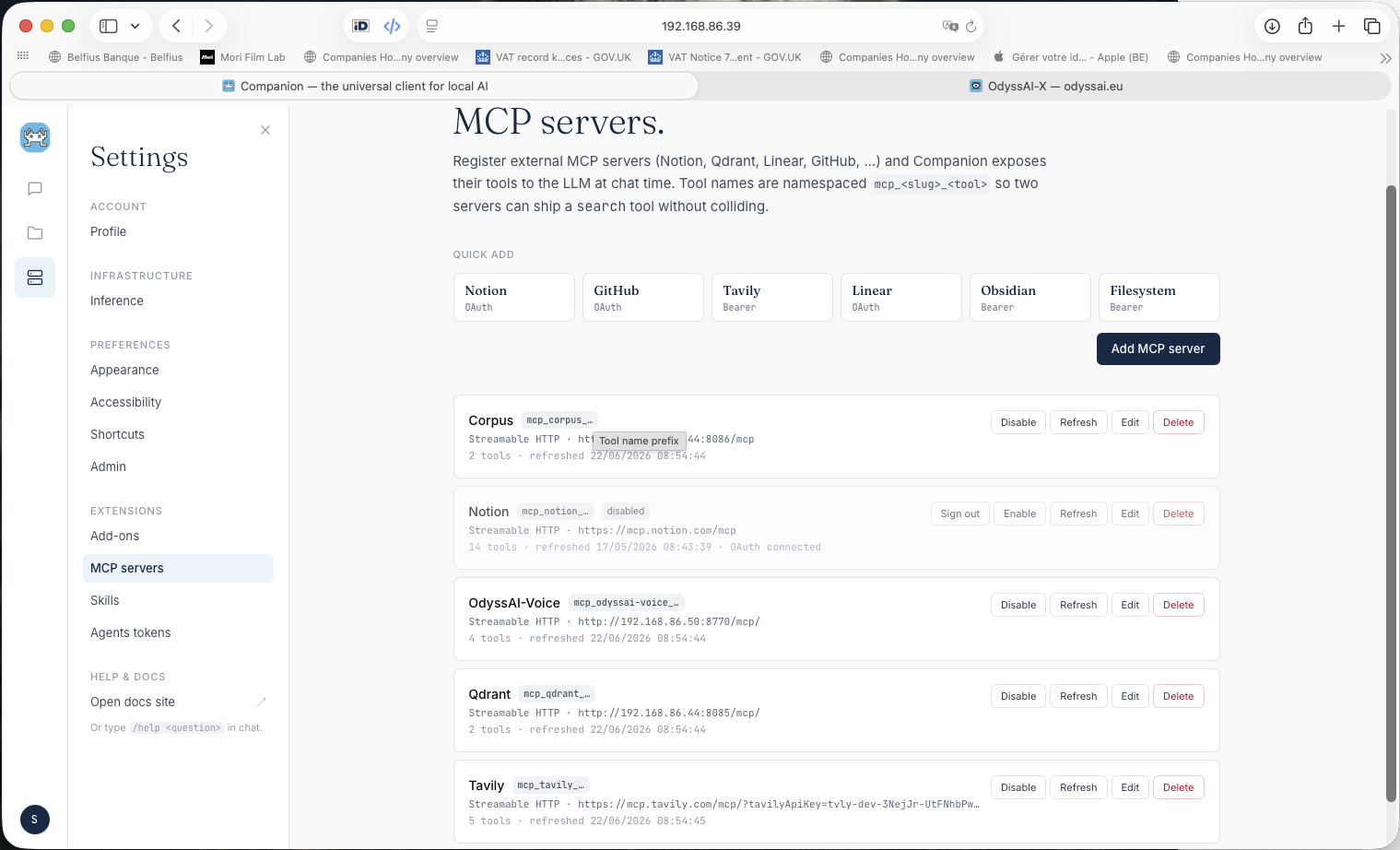
Task: Open the Apple (BE) bookmark
Action: 1070,57
